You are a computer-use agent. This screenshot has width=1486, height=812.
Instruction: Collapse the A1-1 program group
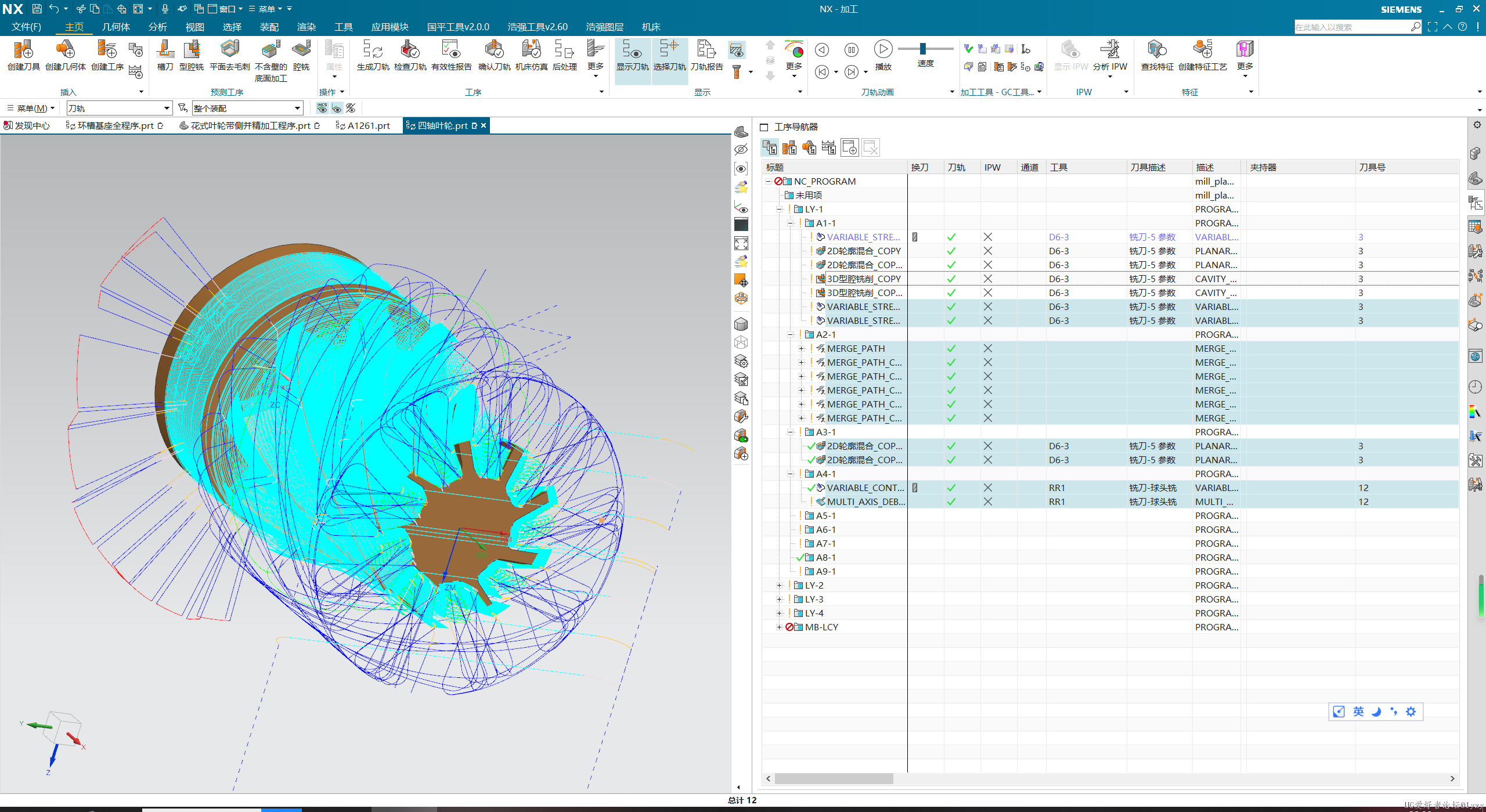point(790,223)
